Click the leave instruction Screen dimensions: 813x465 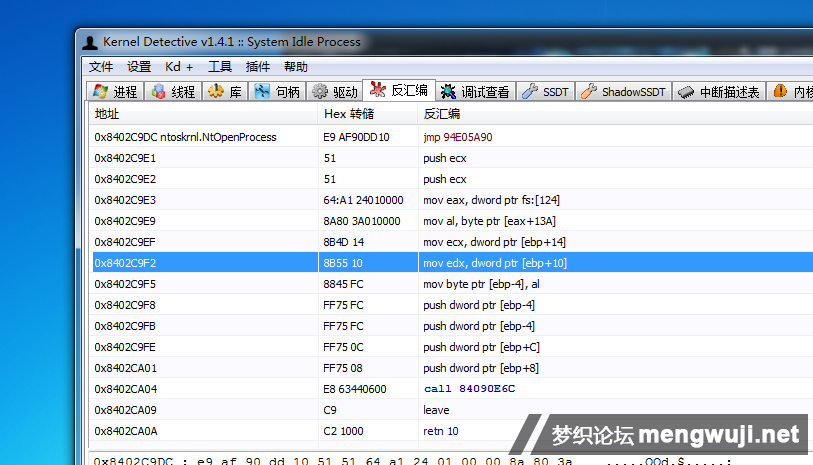pyautogui.click(x=436, y=410)
